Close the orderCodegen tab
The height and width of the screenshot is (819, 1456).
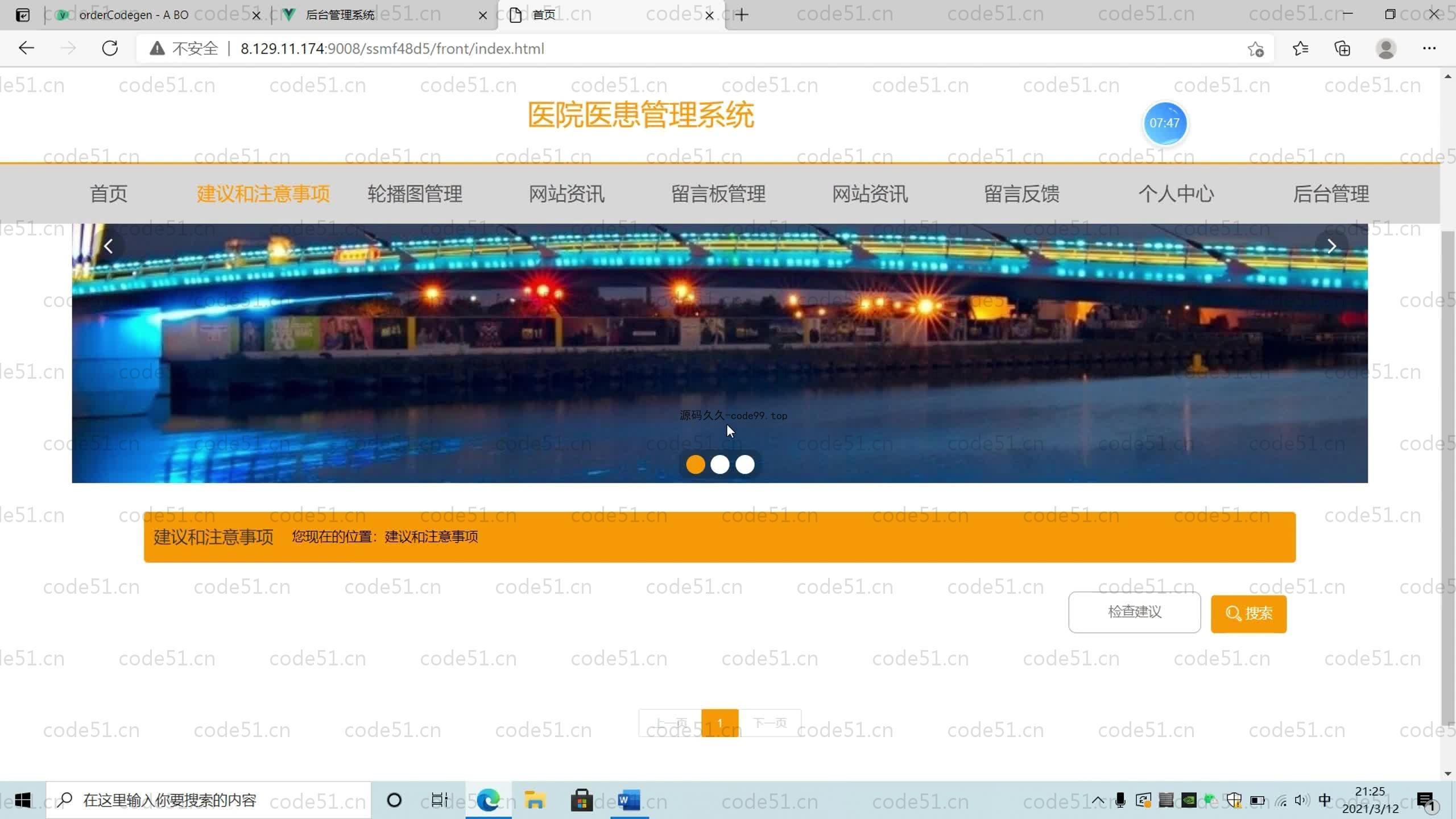pyautogui.click(x=257, y=15)
